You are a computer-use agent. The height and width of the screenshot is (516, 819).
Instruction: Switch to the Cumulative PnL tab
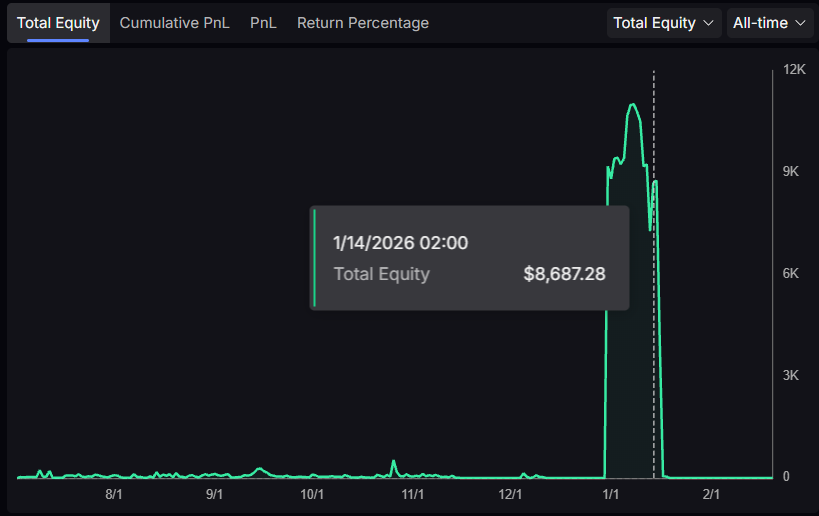pyautogui.click(x=174, y=23)
